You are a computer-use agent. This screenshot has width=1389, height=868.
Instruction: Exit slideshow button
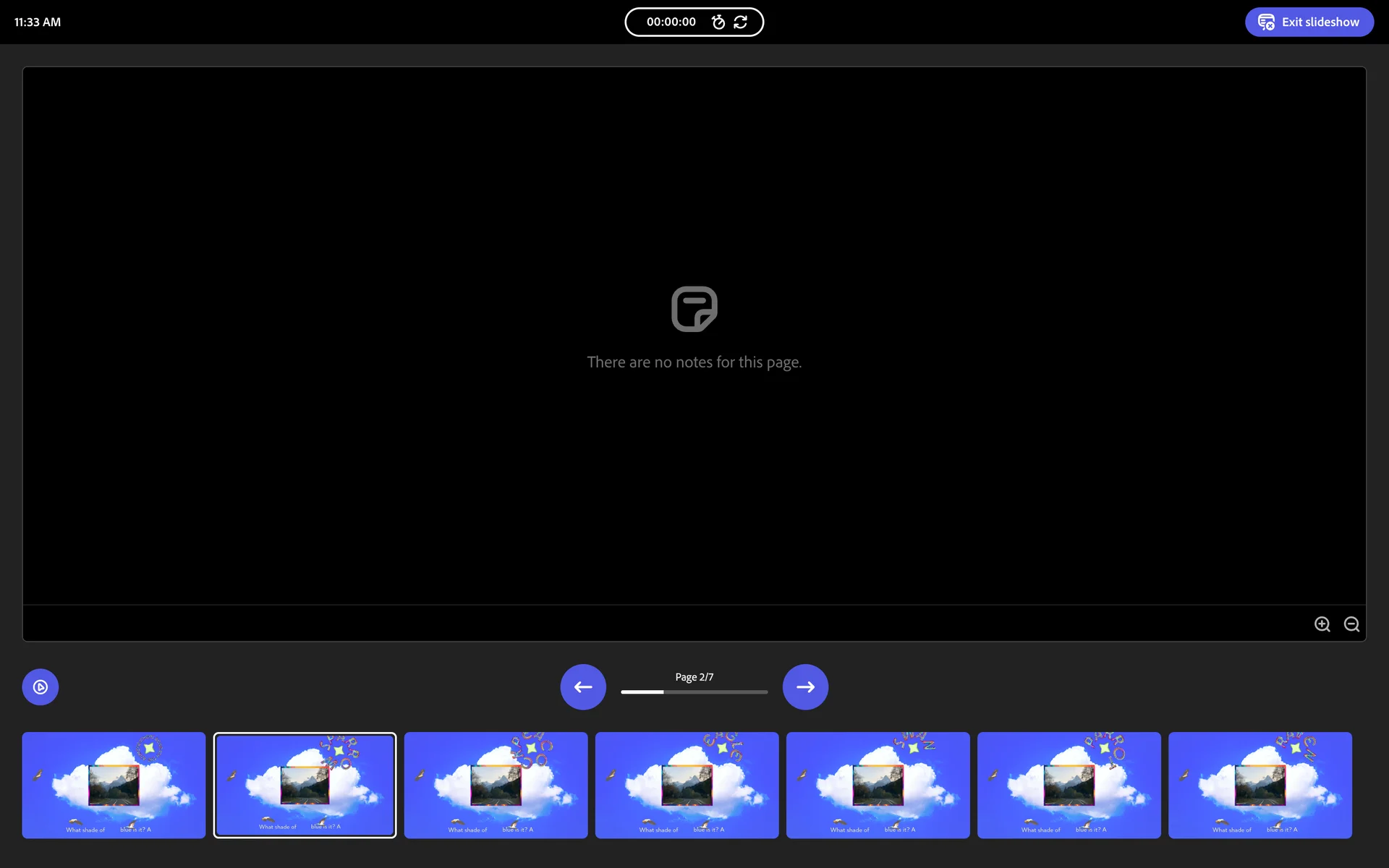(1309, 22)
